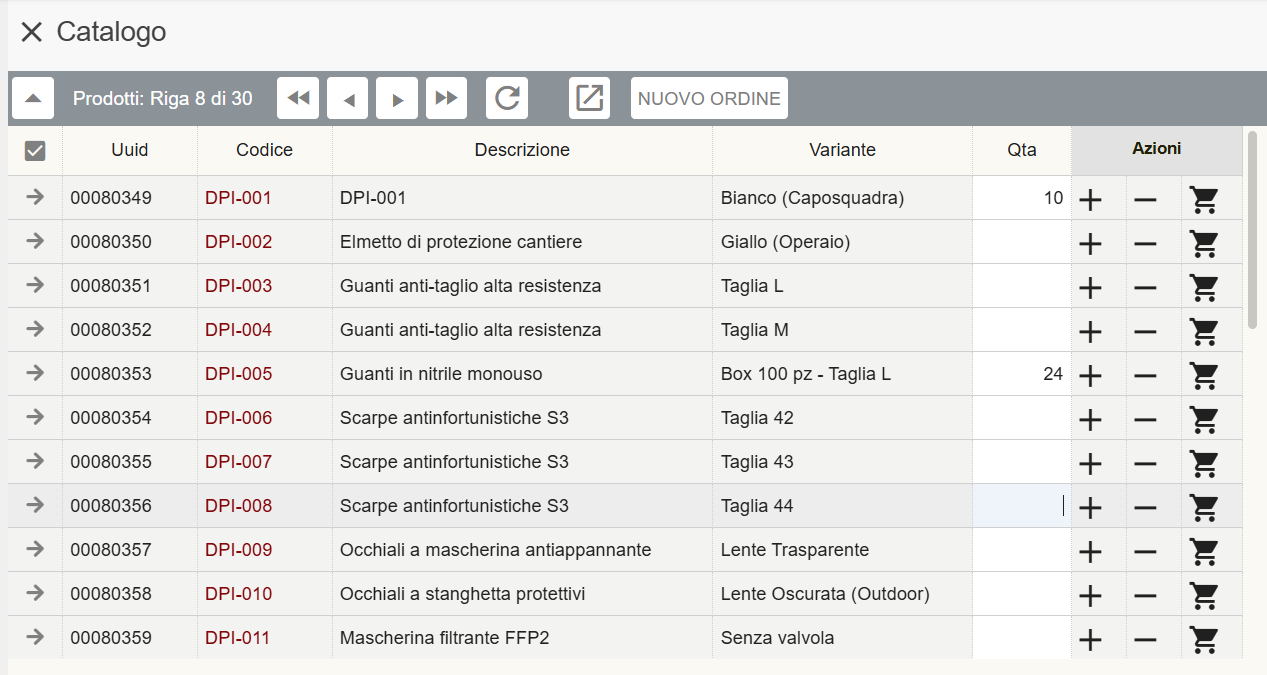The height and width of the screenshot is (675, 1267).
Task: Sort by the Descrizione column header
Action: (x=522, y=150)
